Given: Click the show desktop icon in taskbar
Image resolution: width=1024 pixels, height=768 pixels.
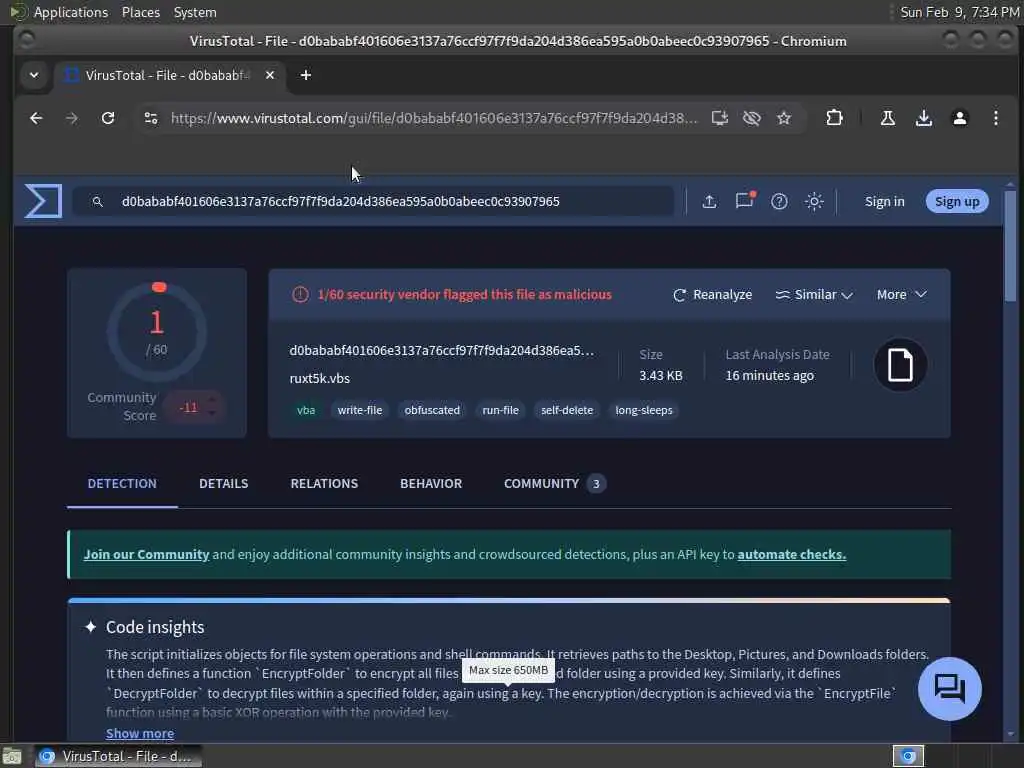Looking at the screenshot, I should click(x=12, y=757).
